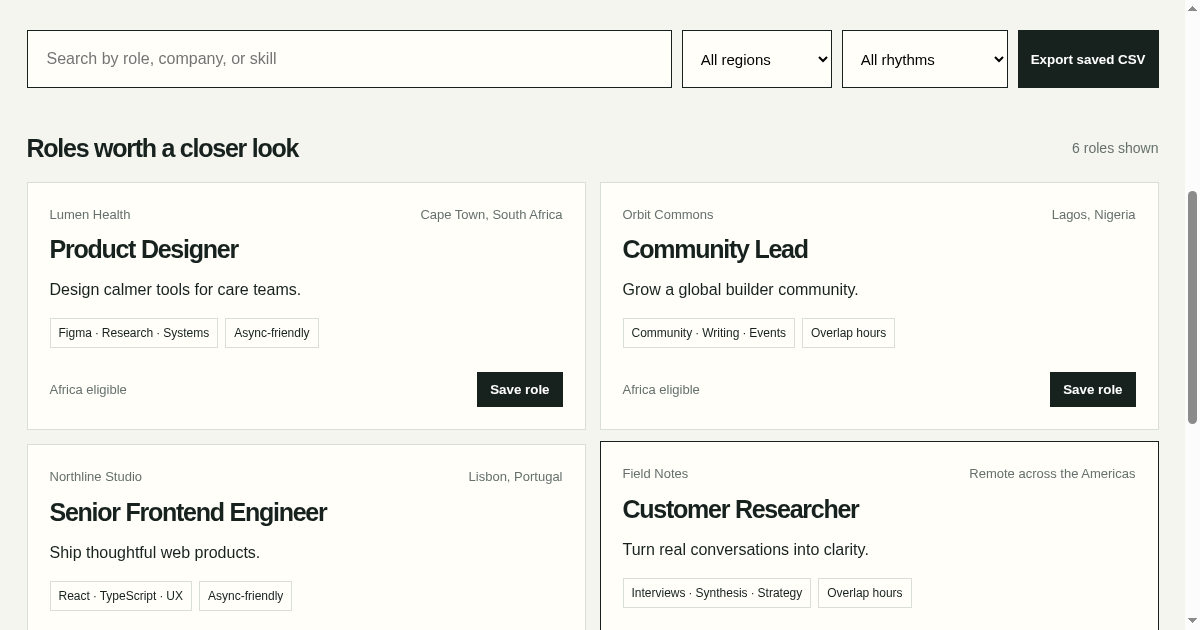Click the Product Designer title
The width and height of the screenshot is (1200, 630).
pos(144,249)
